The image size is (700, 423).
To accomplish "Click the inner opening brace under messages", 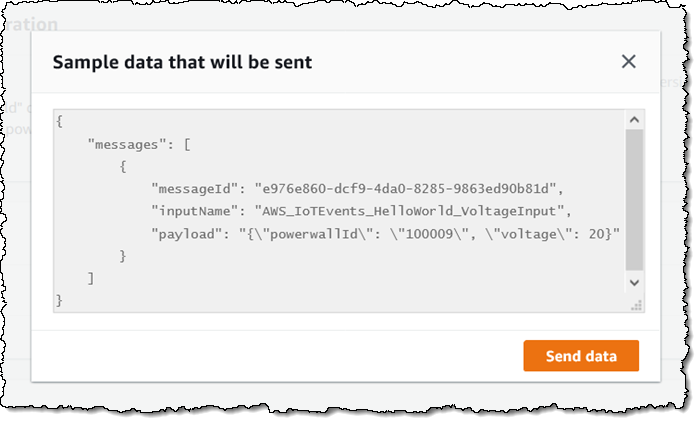I will coord(123,166).
